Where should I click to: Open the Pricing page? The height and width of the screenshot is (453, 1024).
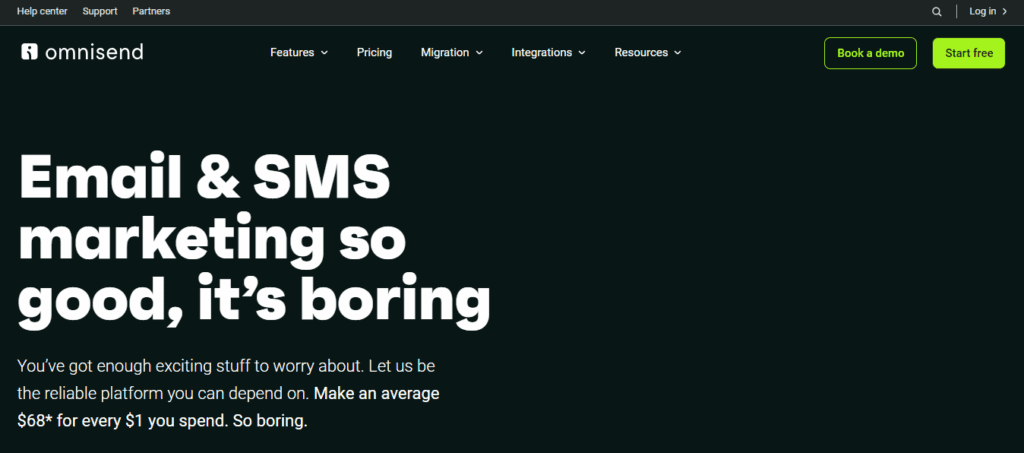click(x=374, y=53)
